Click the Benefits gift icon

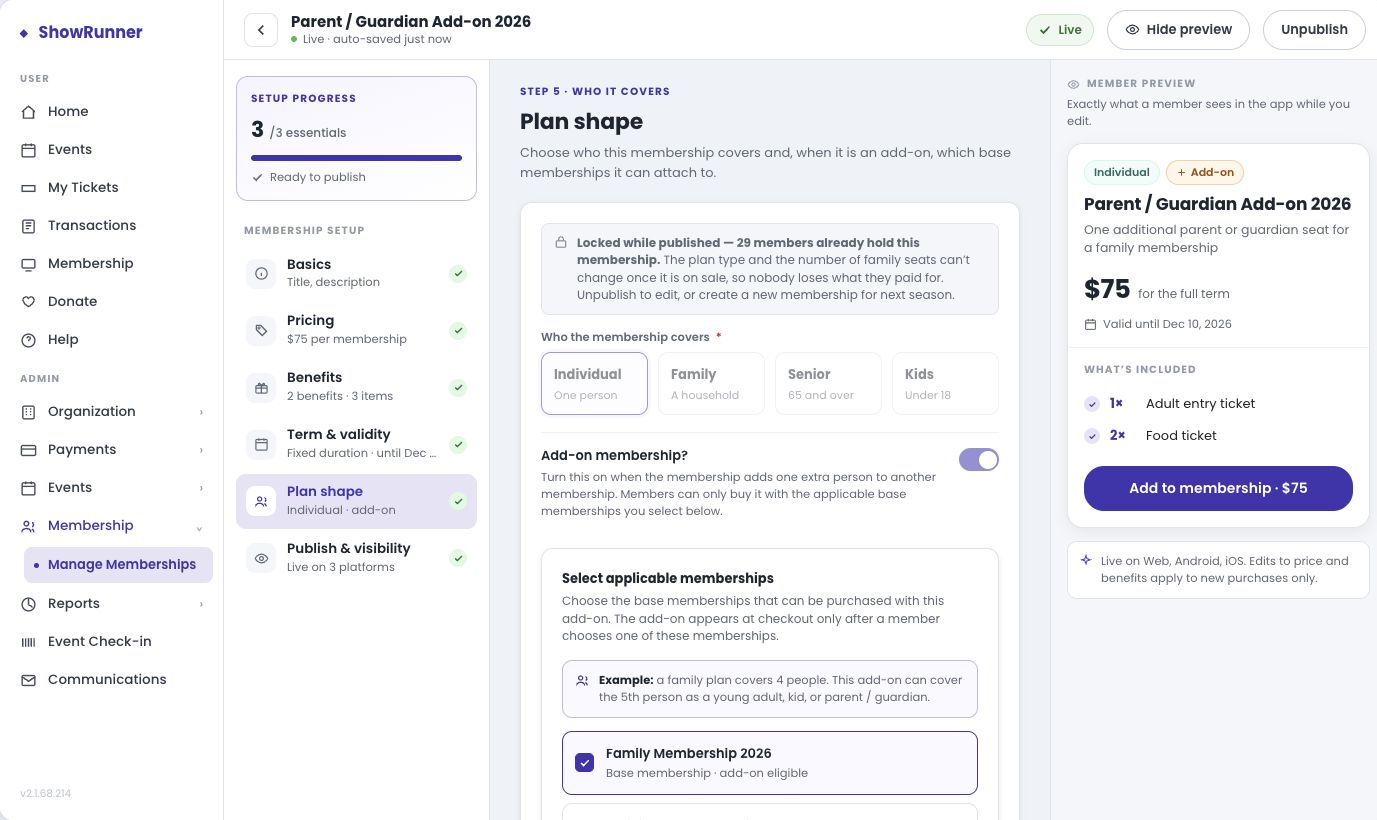click(x=262, y=387)
